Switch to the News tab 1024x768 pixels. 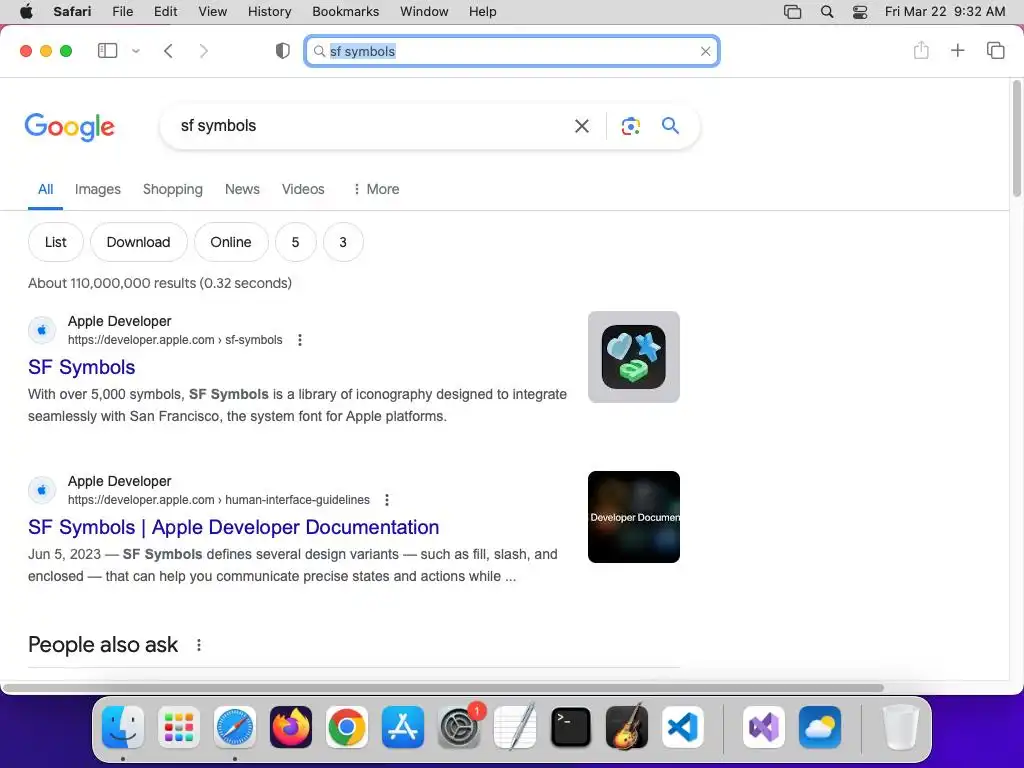[x=242, y=189]
